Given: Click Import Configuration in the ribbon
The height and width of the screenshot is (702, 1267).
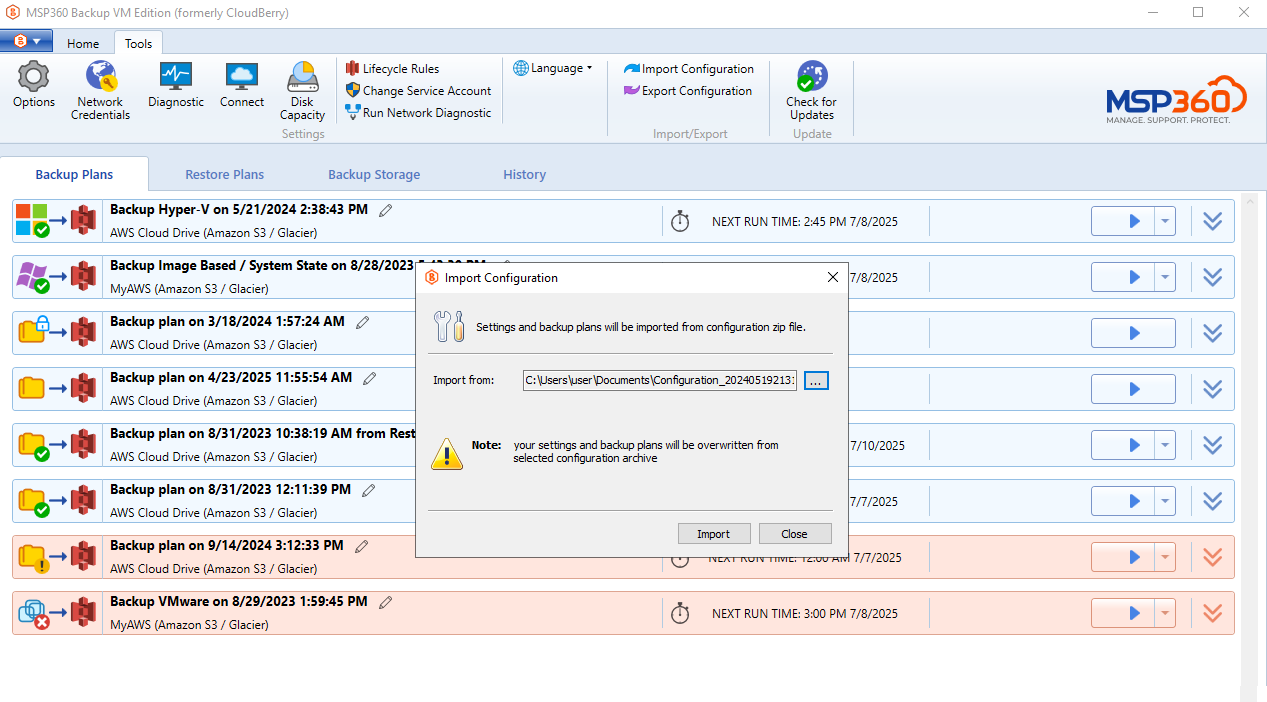Looking at the screenshot, I should (689, 69).
